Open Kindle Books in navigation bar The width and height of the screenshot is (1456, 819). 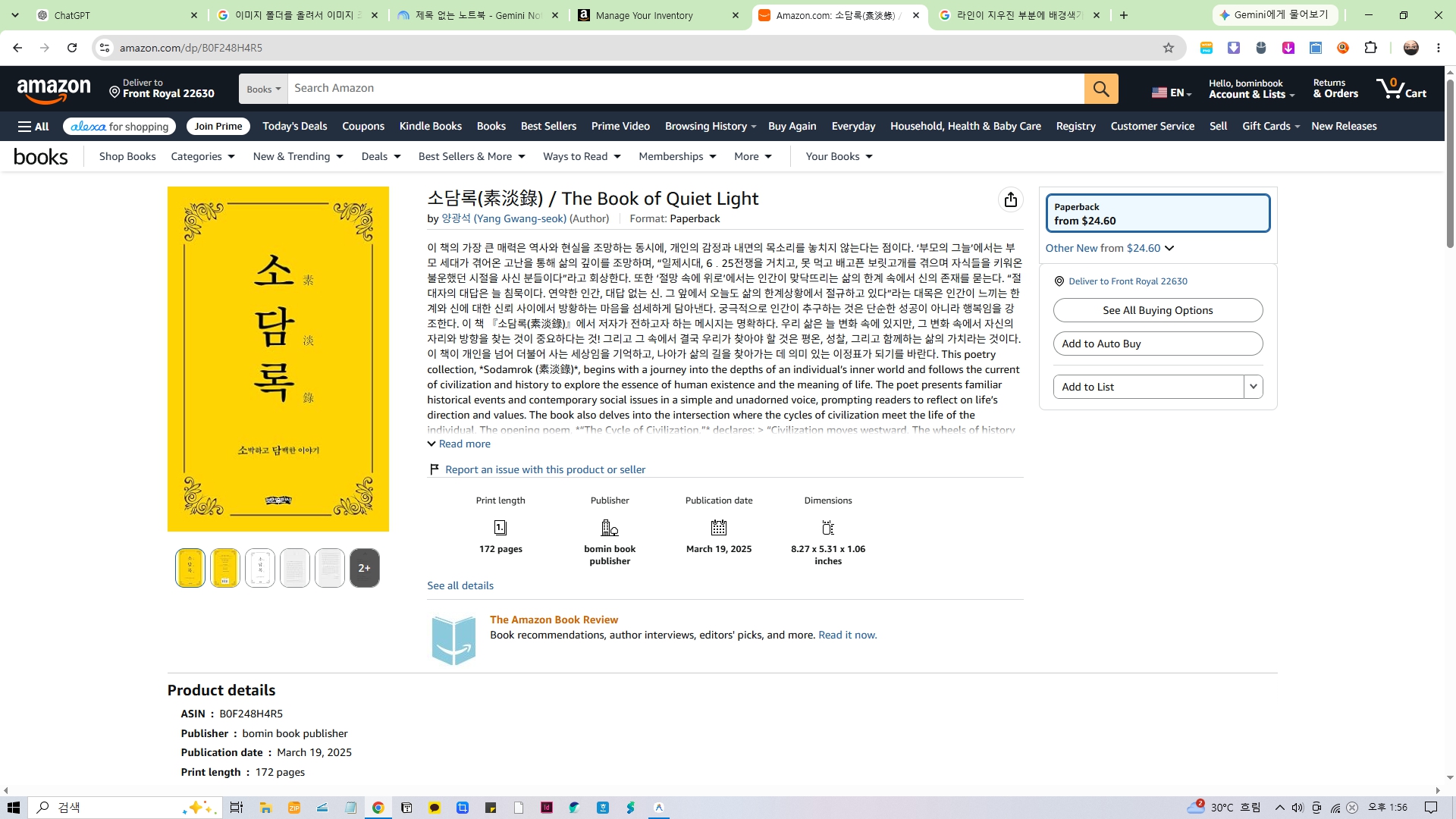tap(431, 127)
